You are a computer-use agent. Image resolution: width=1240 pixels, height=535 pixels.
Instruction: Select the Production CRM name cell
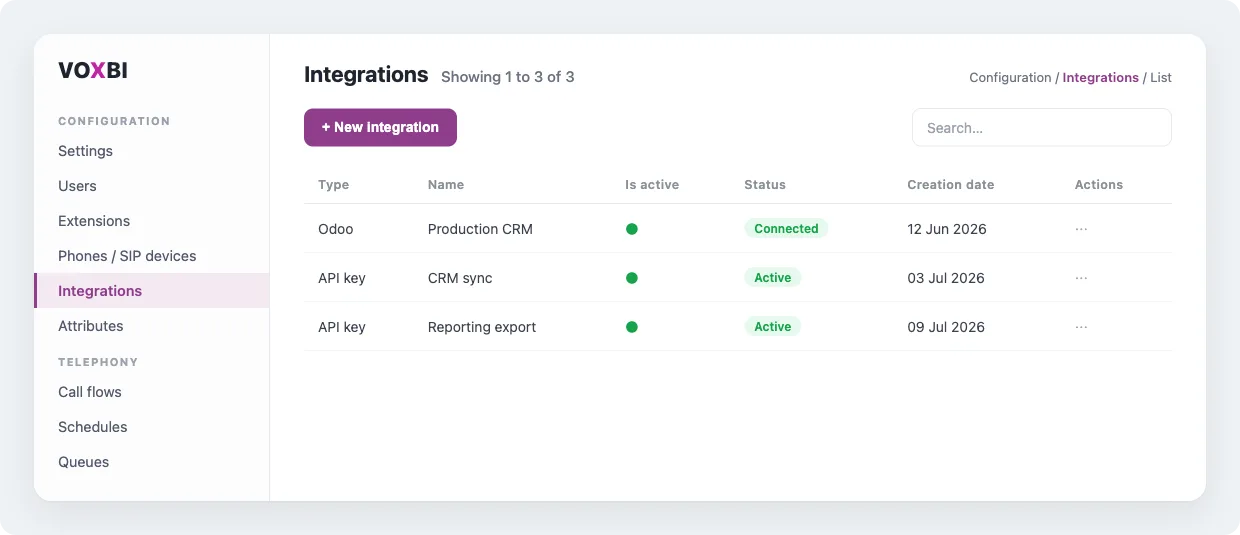(x=480, y=229)
